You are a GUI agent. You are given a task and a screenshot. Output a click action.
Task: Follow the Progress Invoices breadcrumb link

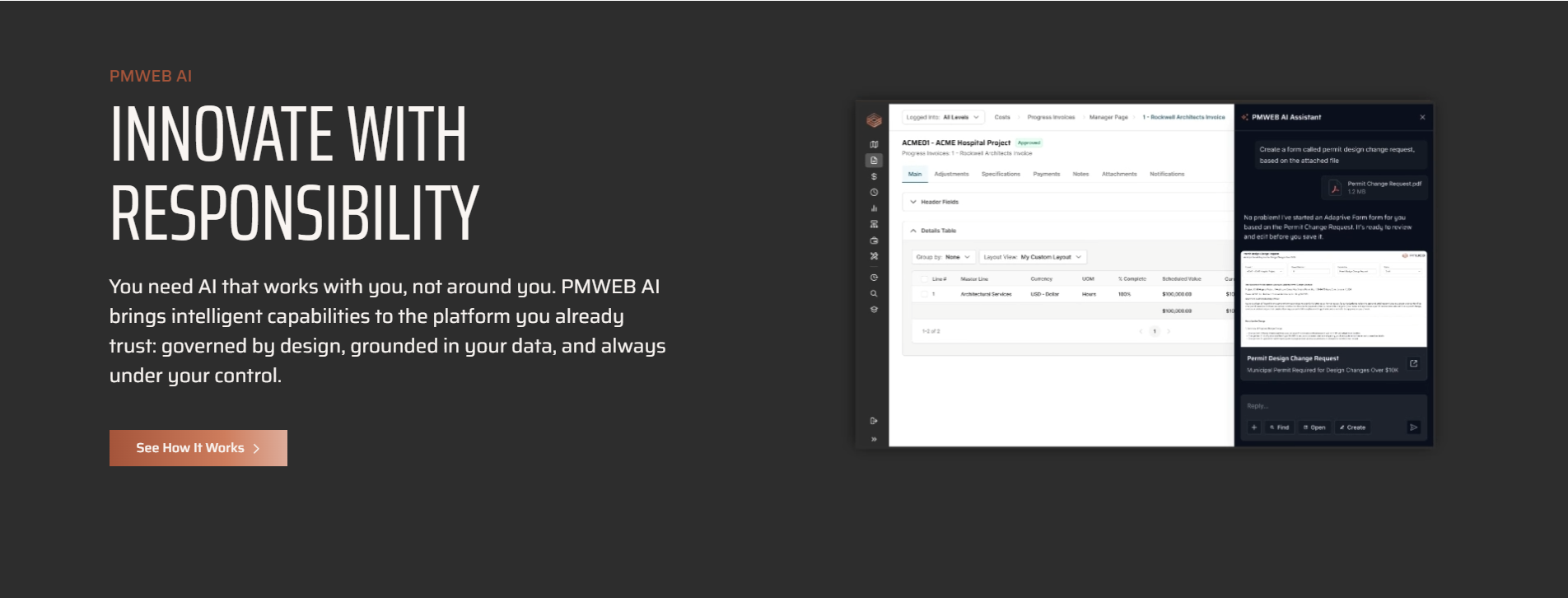point(1051,117)
